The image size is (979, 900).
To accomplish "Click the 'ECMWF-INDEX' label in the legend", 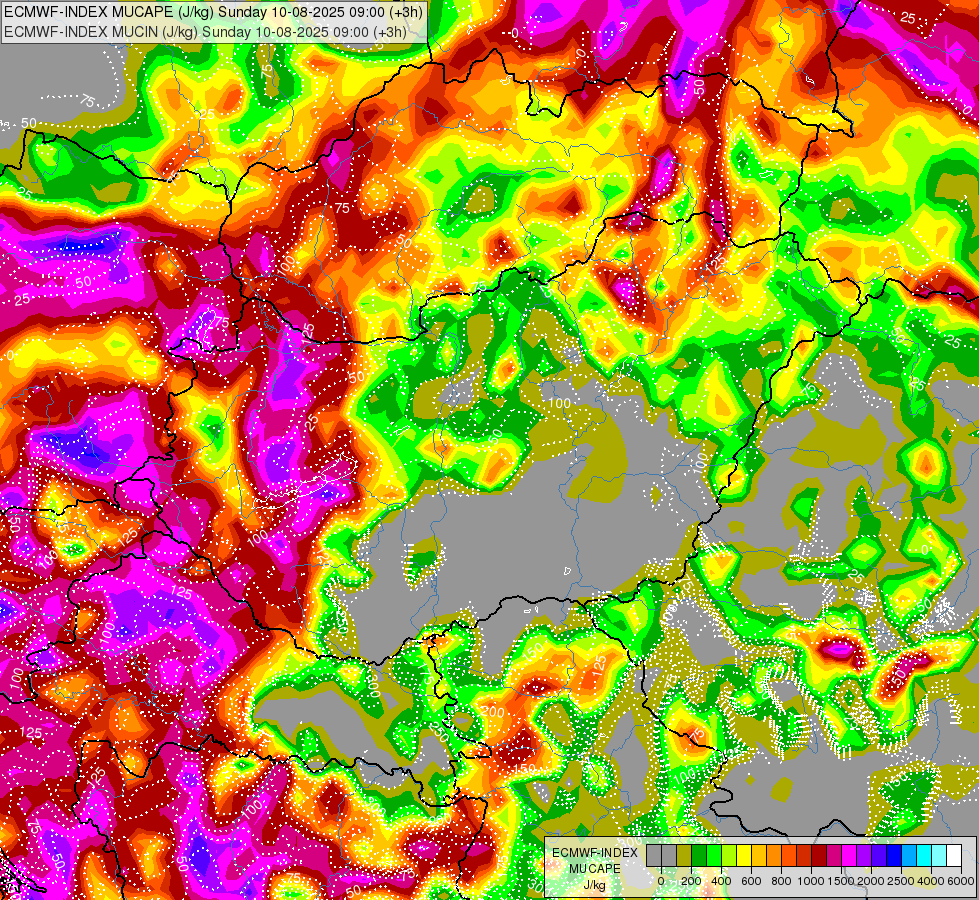I will tap(595, 853).
